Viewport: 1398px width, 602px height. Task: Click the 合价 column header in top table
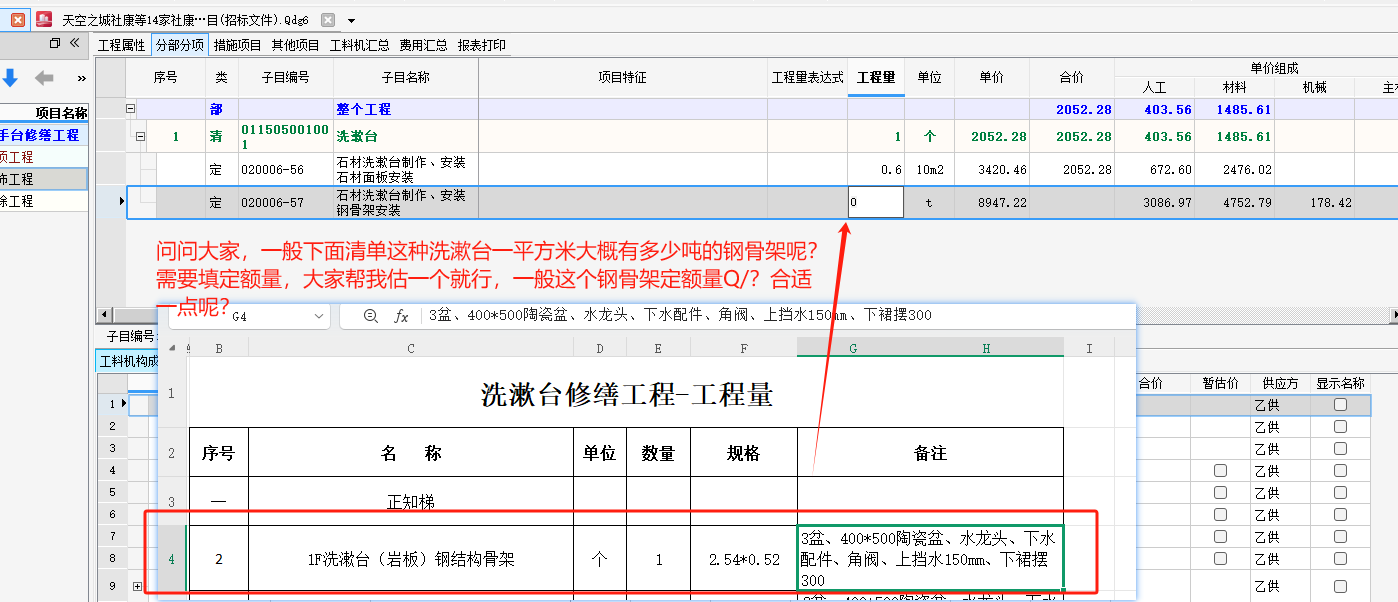click(1072, 78)
